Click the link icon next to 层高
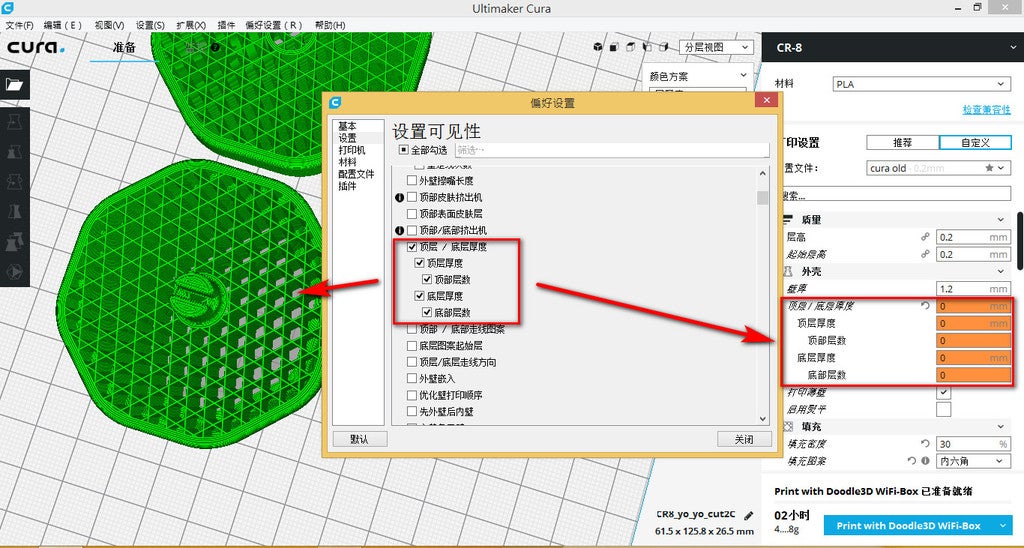Image resolution: width=1024 pixels, height=548 pixels. point(925,237)
